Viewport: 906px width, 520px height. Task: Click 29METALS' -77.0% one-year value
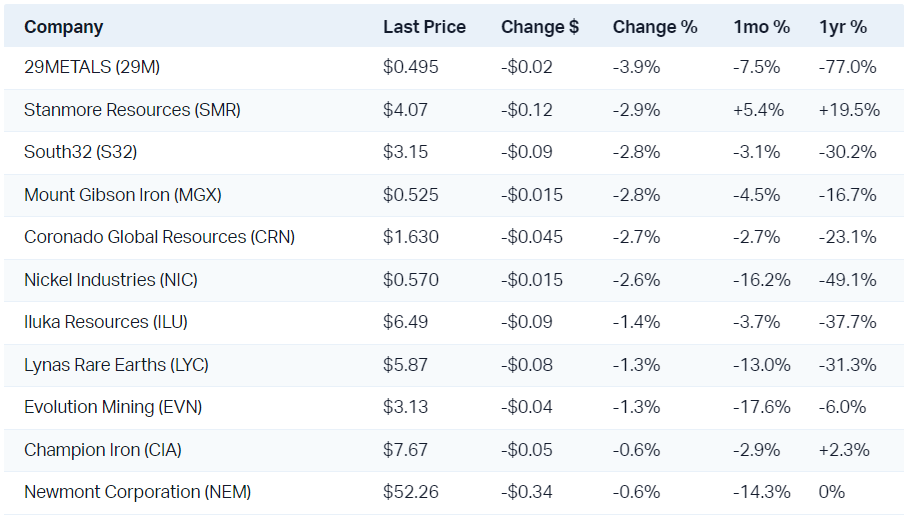pos(847,67)
